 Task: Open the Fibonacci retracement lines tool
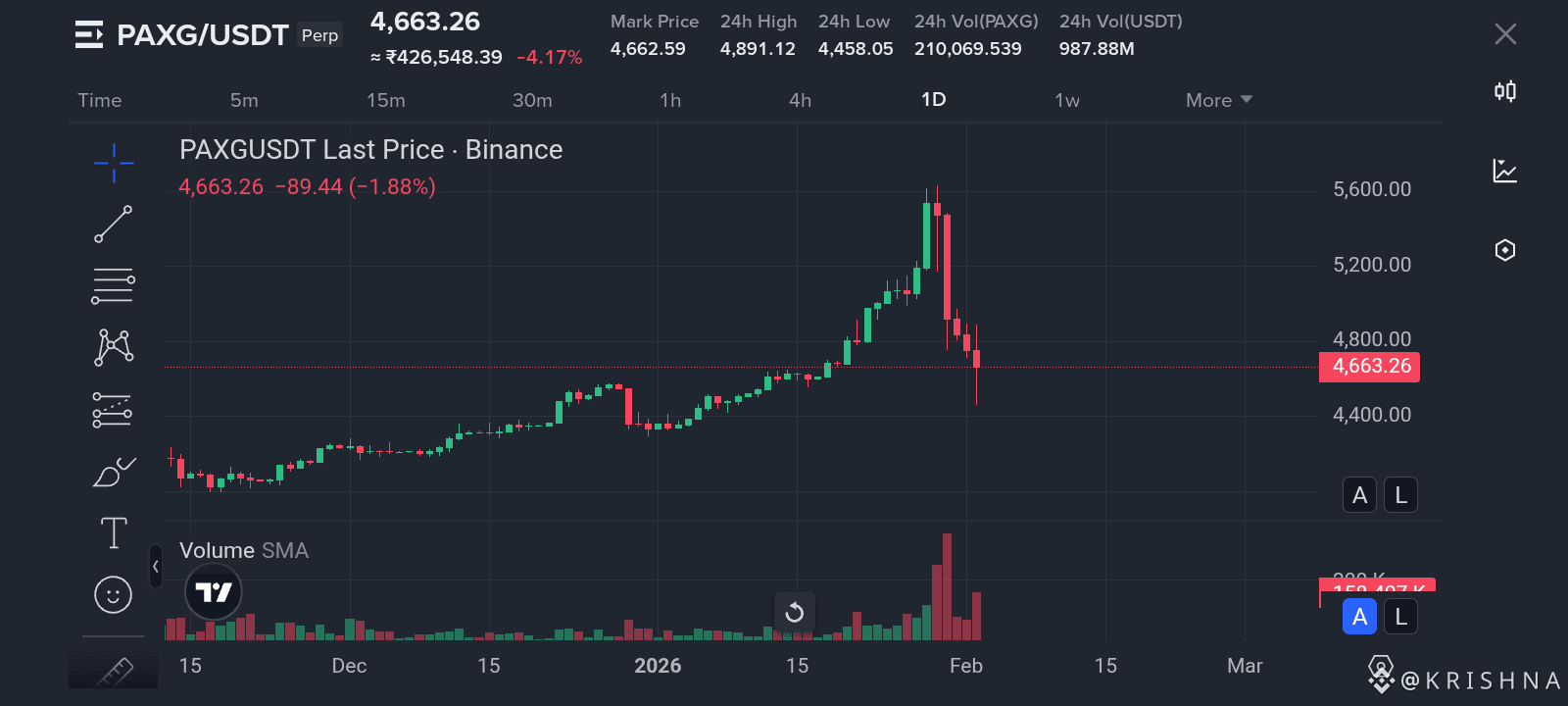pos(114,286)
